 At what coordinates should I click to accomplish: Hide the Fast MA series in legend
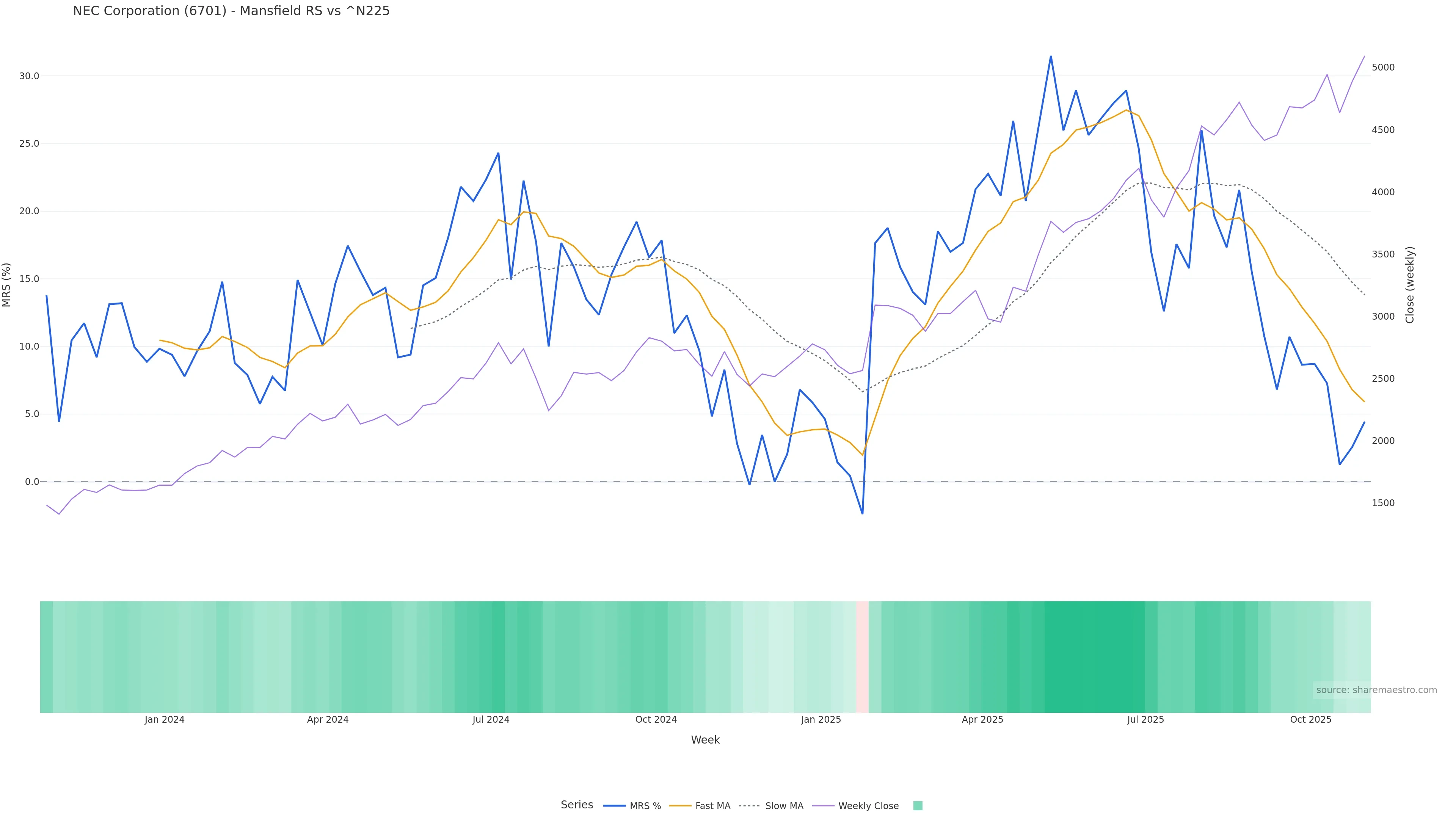tap(712, 806)
